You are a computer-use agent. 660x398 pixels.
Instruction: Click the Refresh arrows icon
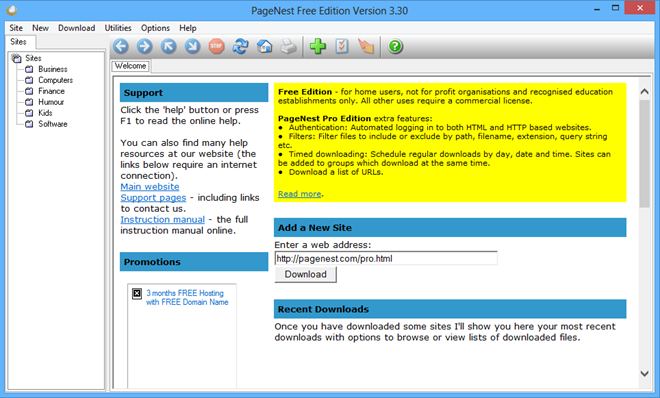click(240, 46)
